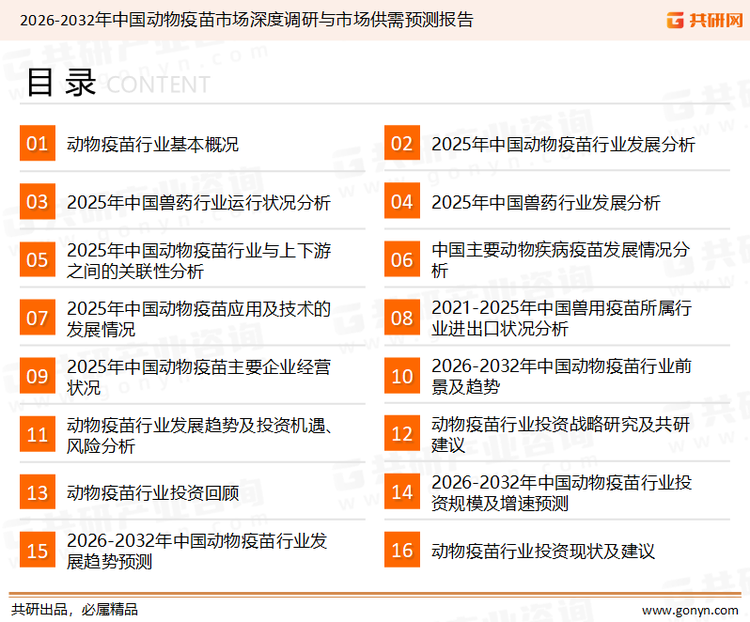Open chapter 2025年中国兽药行业发展分析
The width and height of the screenshot is (750, 622).
pos(546,202)
